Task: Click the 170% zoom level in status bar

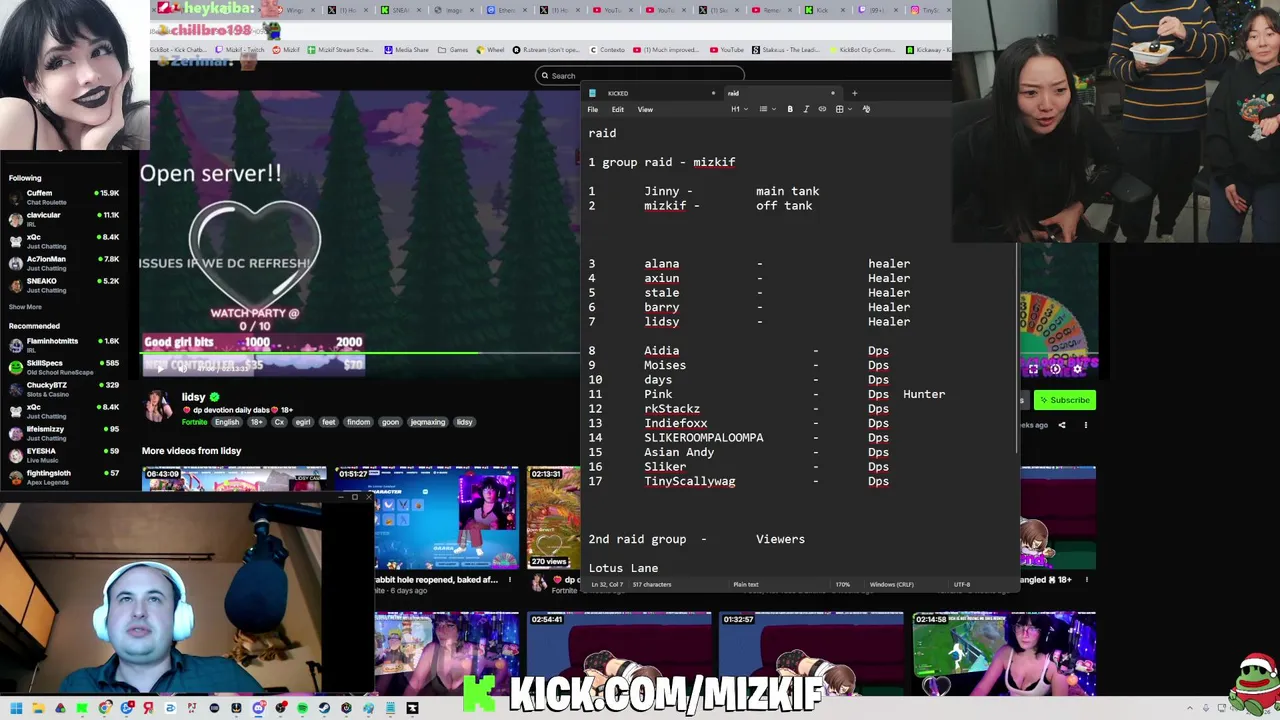Action: tap(842, 584)
